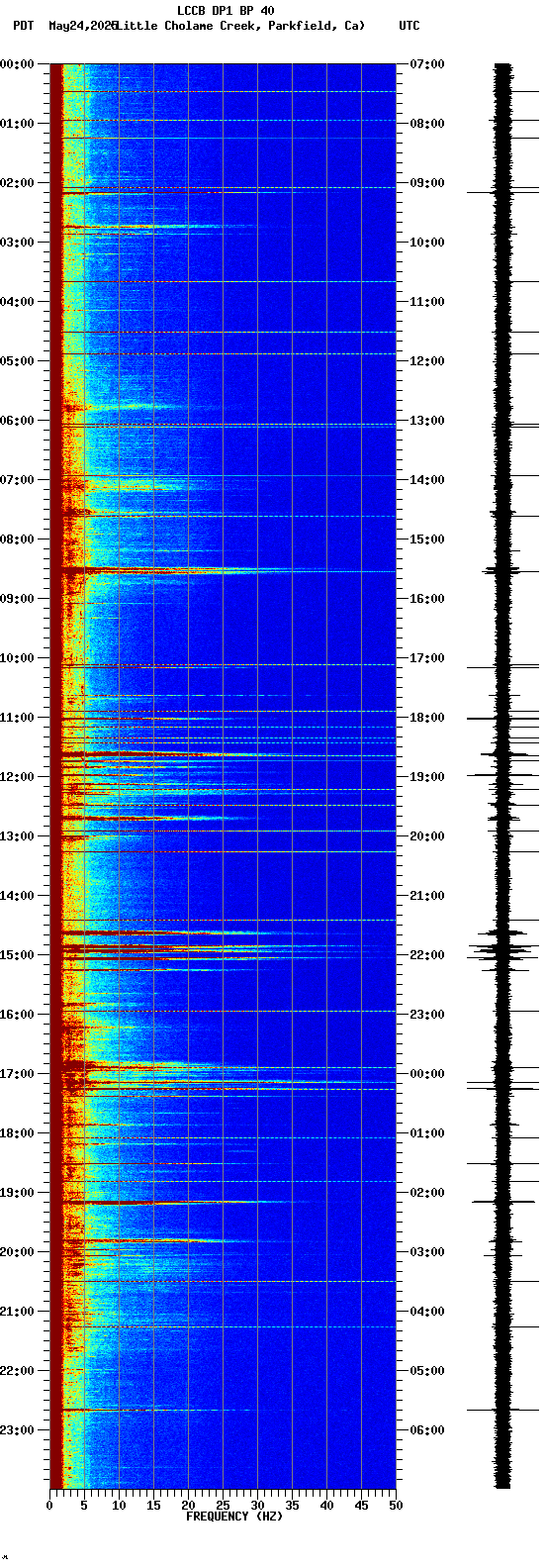Click 07:00 on the UTC time axis
This screenshot has height=1568, width=546.
tap(427, 64)
